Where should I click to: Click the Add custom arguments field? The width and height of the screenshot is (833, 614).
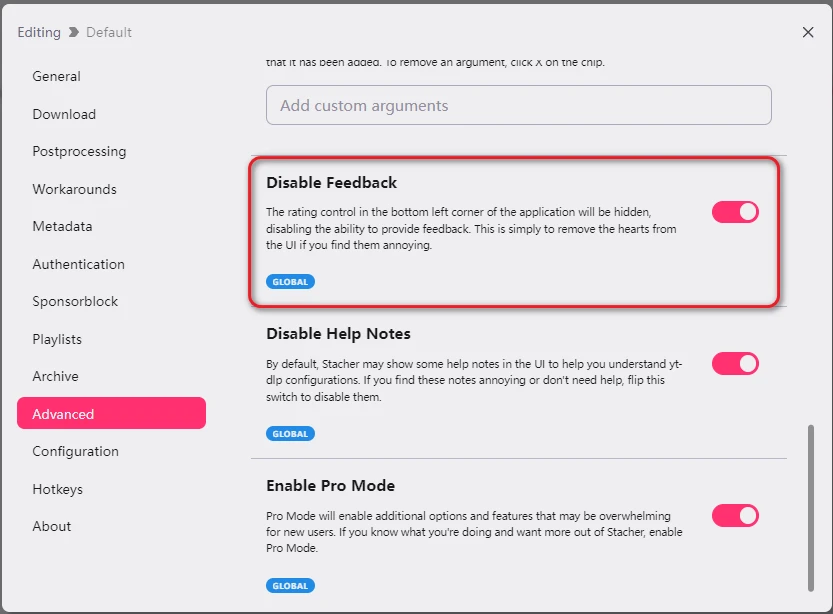click(518, 105)
